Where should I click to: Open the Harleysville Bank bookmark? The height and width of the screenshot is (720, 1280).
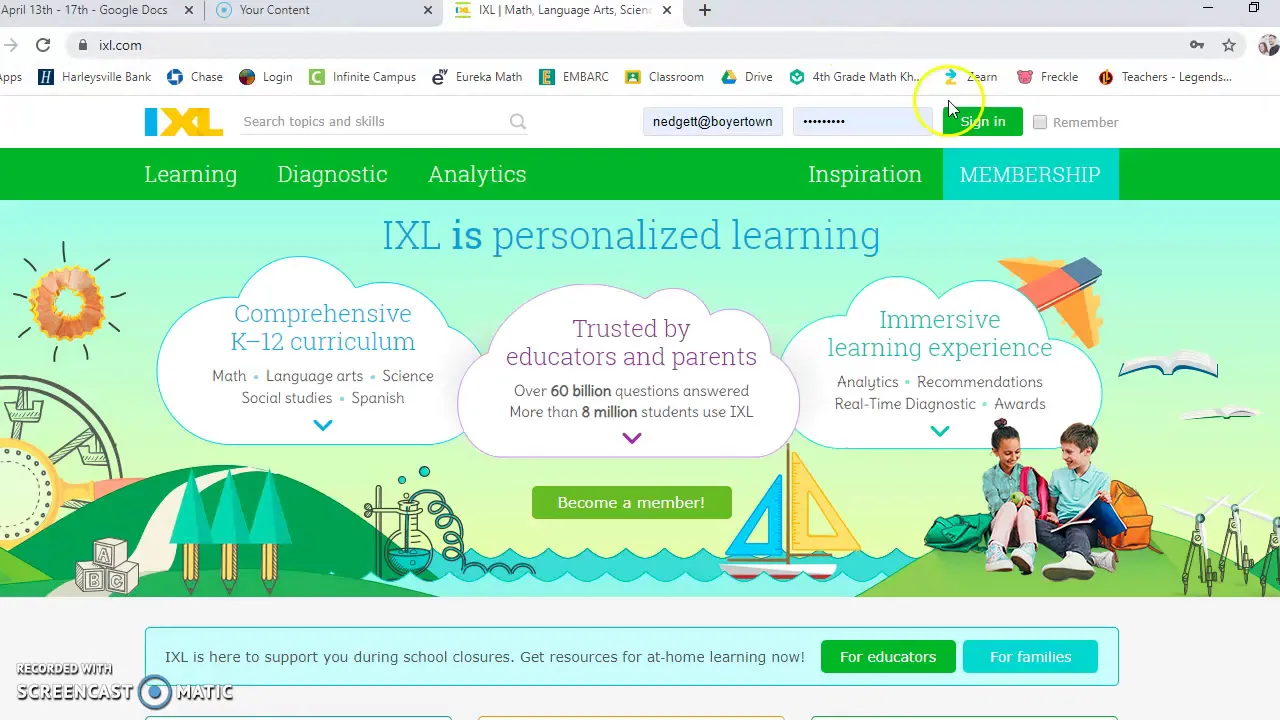94,77
